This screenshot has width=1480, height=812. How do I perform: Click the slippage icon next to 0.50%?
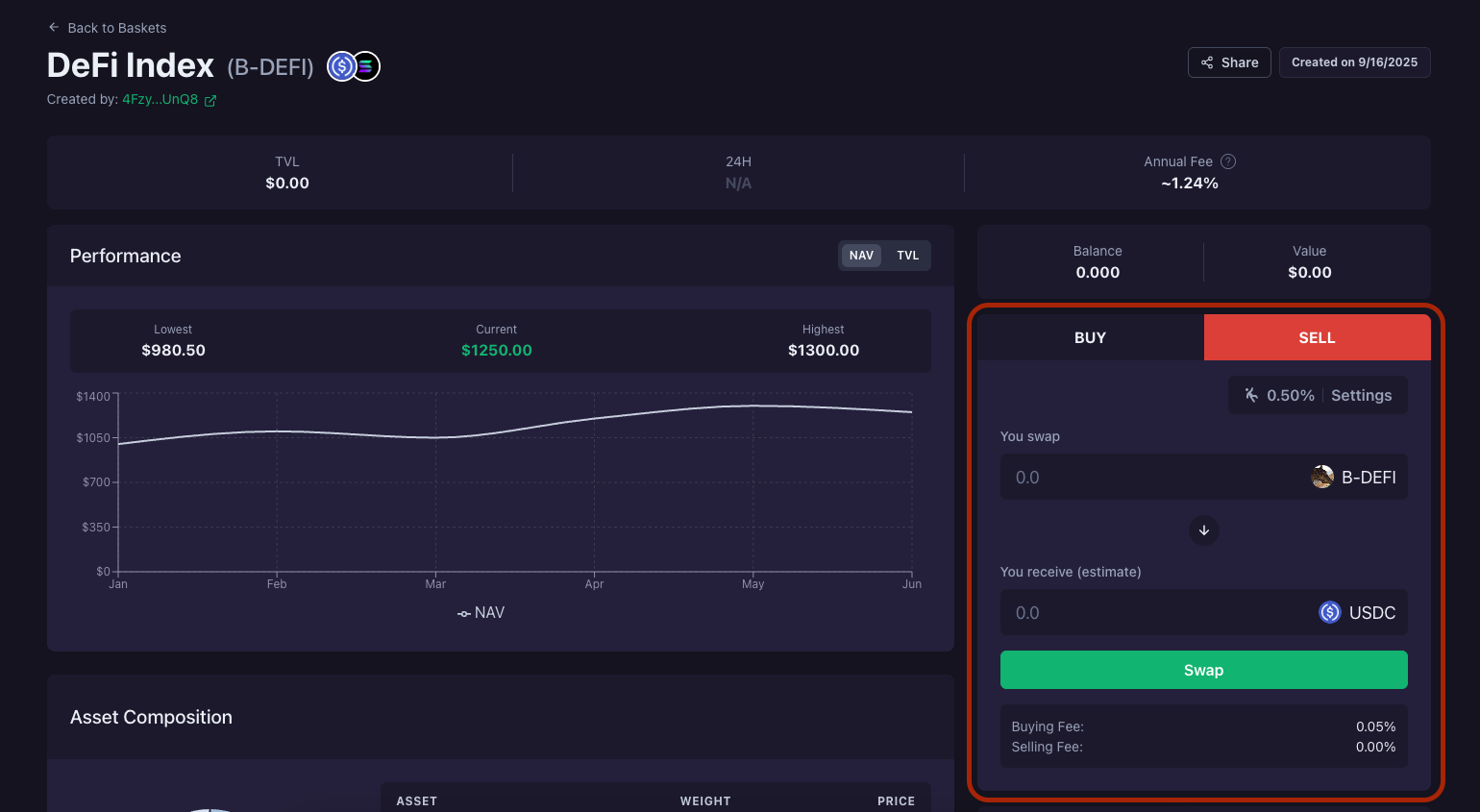point(1251,395)
